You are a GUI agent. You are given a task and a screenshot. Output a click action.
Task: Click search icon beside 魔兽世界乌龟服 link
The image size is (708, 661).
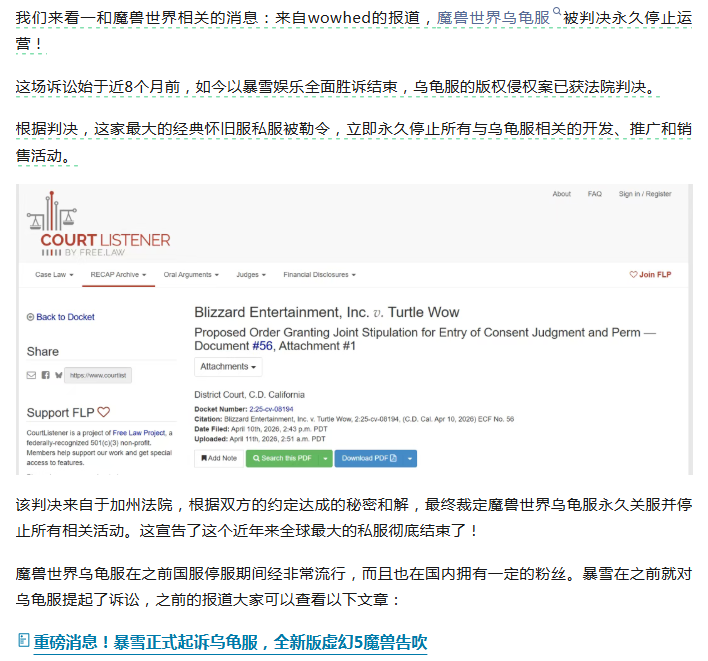pyautogui.click(x=557, y=13)
